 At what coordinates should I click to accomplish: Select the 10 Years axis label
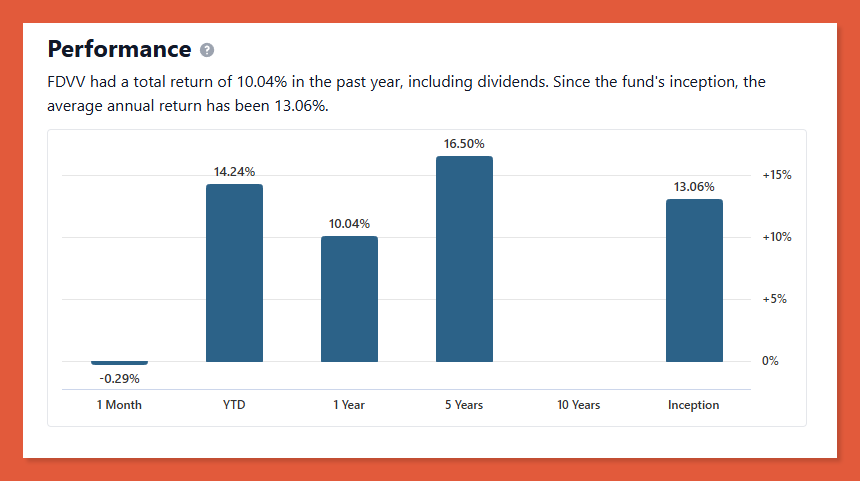coord(579,405)
